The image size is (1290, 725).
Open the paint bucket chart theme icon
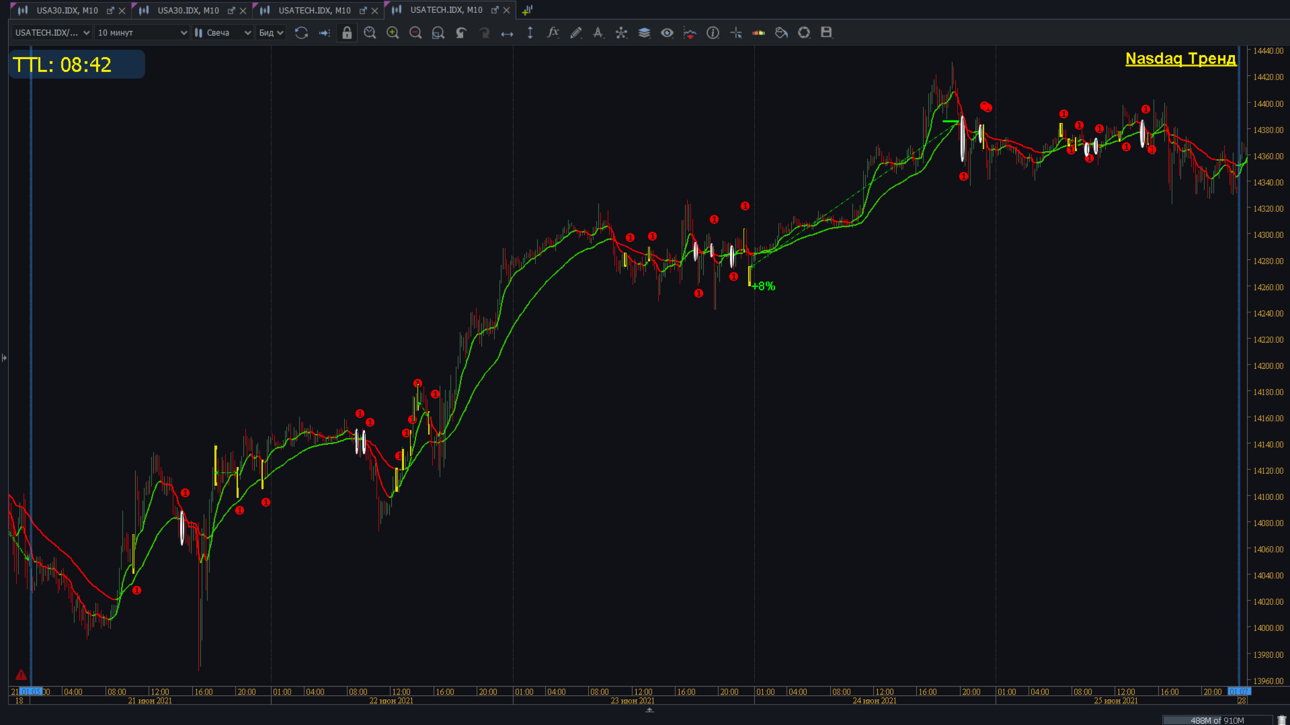point(782,33)
